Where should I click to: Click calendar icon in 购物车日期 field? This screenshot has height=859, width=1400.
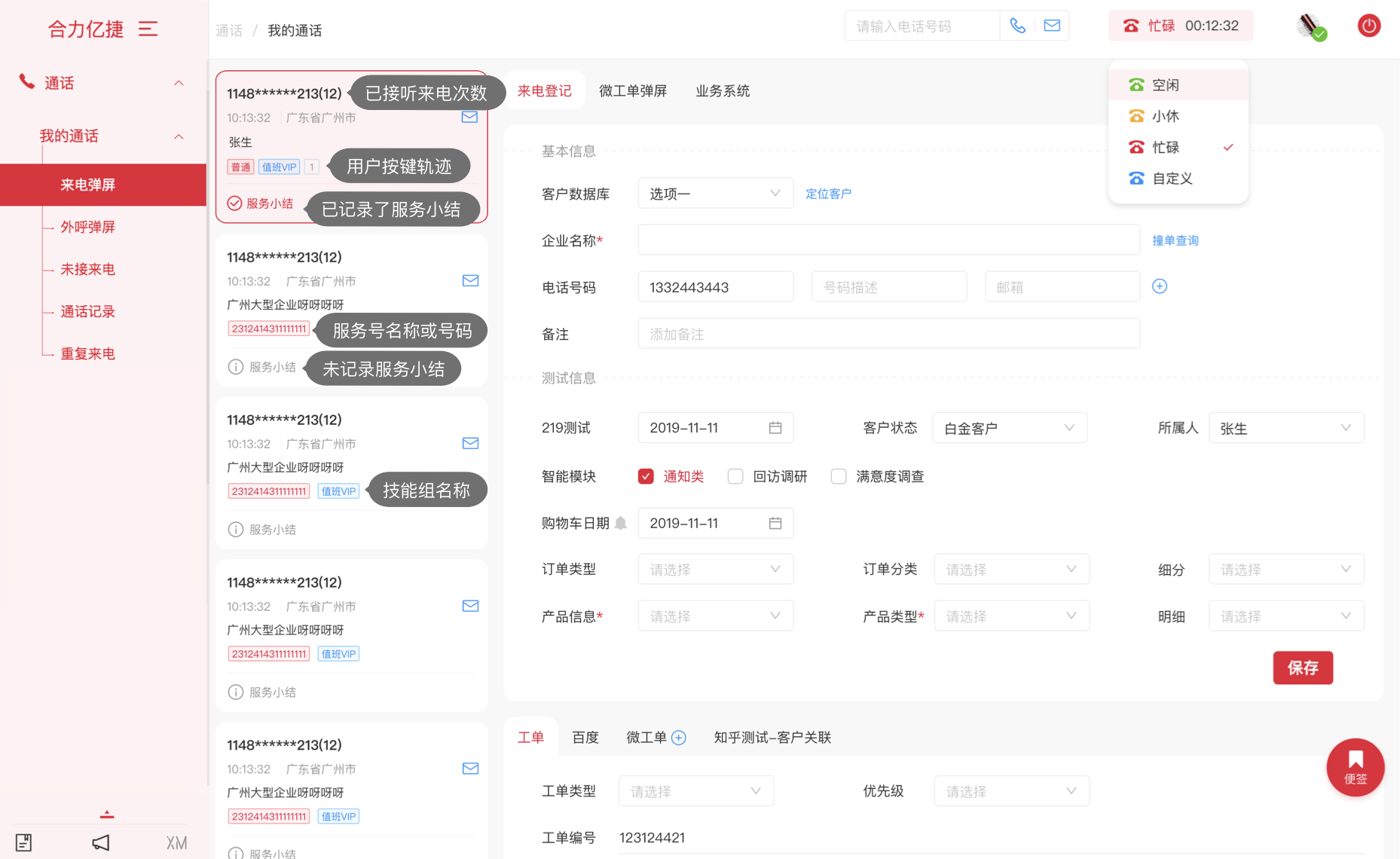775,523
